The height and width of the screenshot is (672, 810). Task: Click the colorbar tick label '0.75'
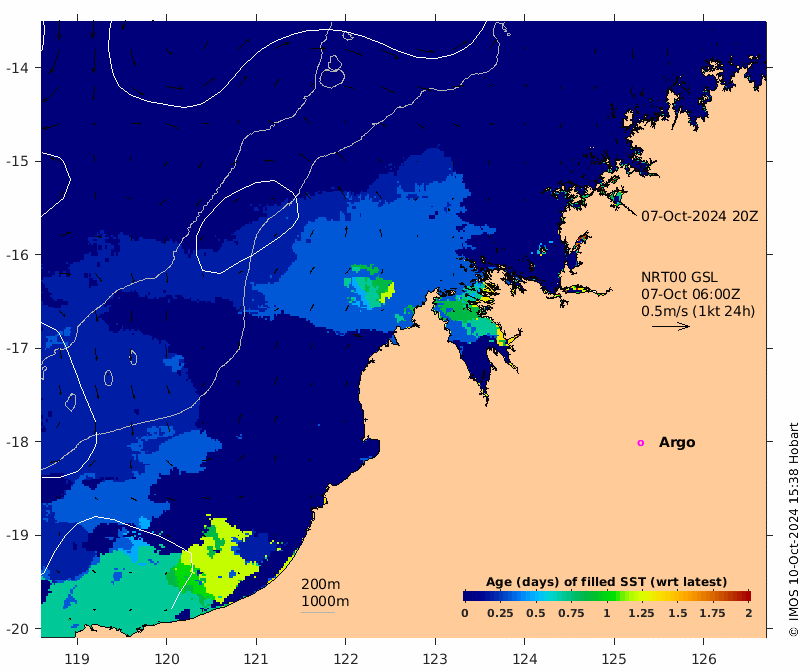571,613
